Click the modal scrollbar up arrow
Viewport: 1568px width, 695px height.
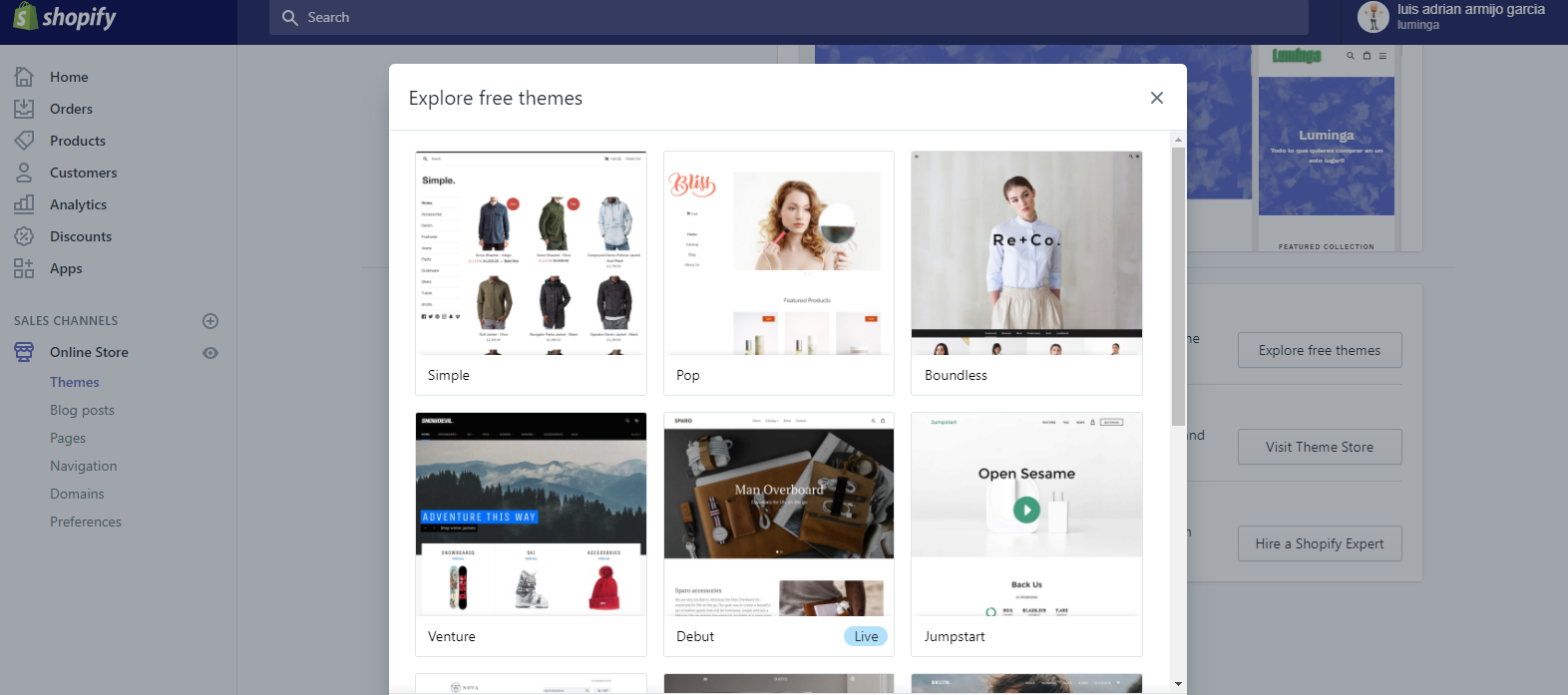pos(1178,140)
